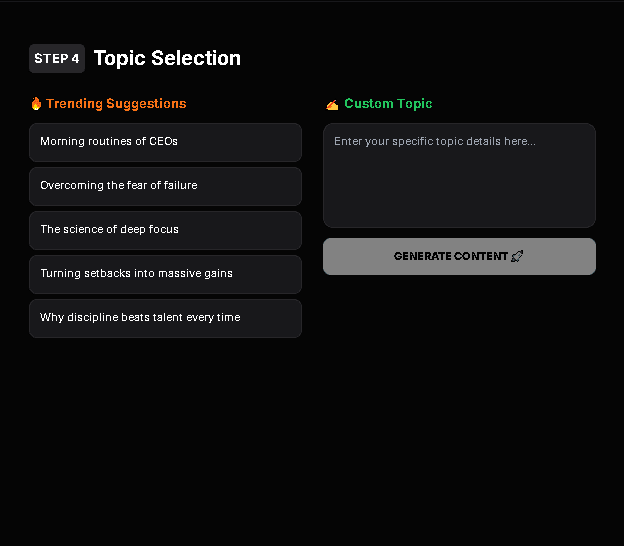
Task: Click the rocket icon on the Generate button
Action: 517,256
